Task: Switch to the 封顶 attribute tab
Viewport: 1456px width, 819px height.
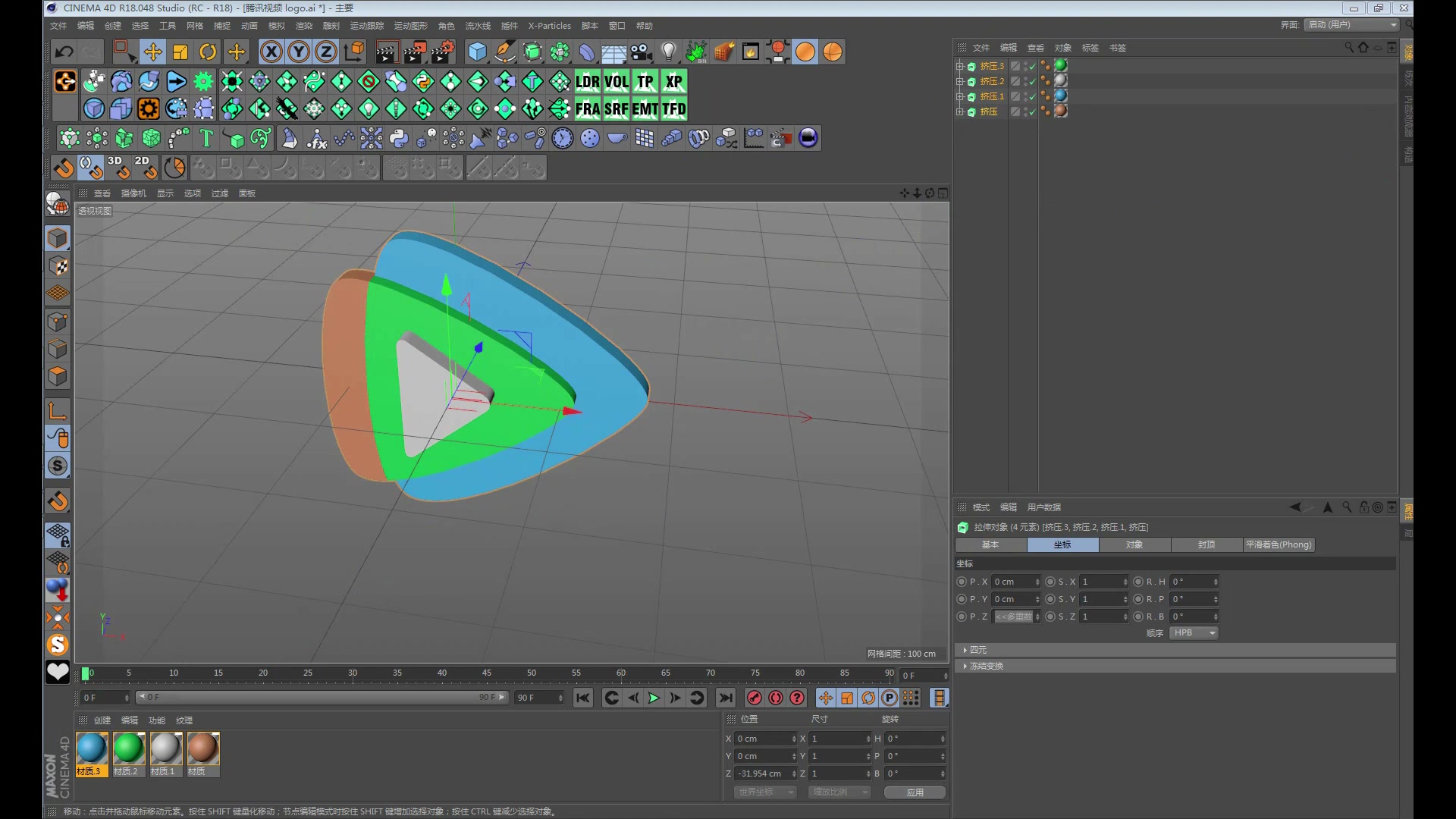Action: click(1207, 544)
